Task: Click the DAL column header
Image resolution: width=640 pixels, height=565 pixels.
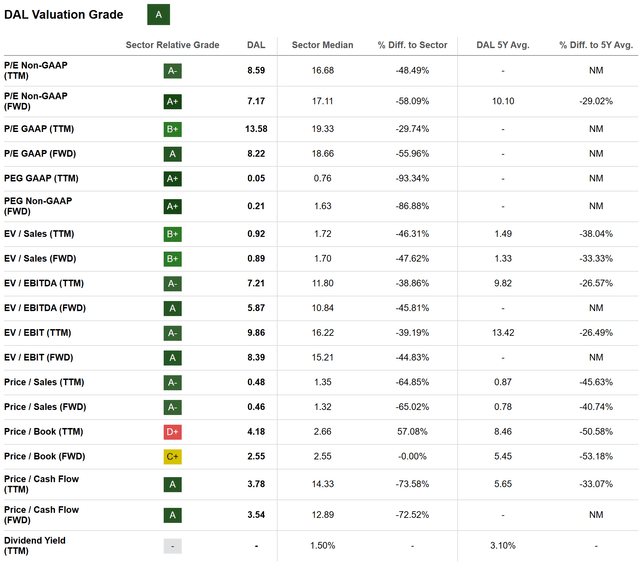Action: tap(256, 45)
